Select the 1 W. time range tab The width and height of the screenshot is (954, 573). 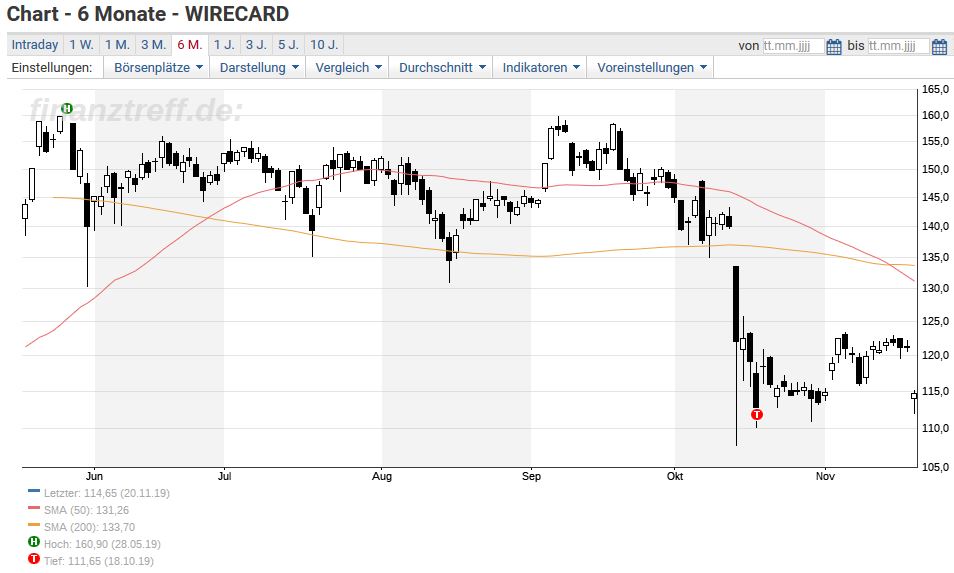point(81,45)
